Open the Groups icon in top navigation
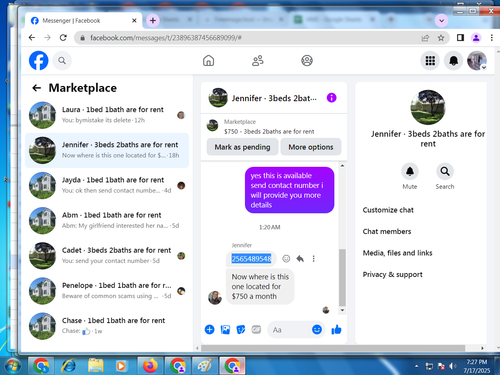The width and height of the screenshot is (500, 375). pos(307,61)
